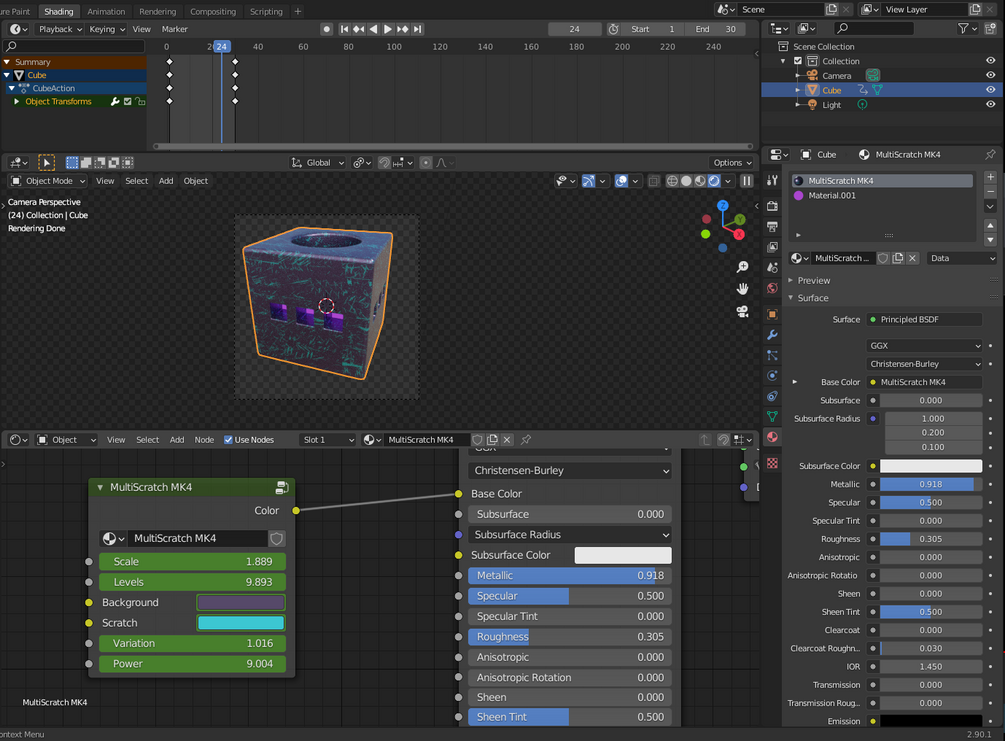Open the viewport Options button

click(733, 163)
